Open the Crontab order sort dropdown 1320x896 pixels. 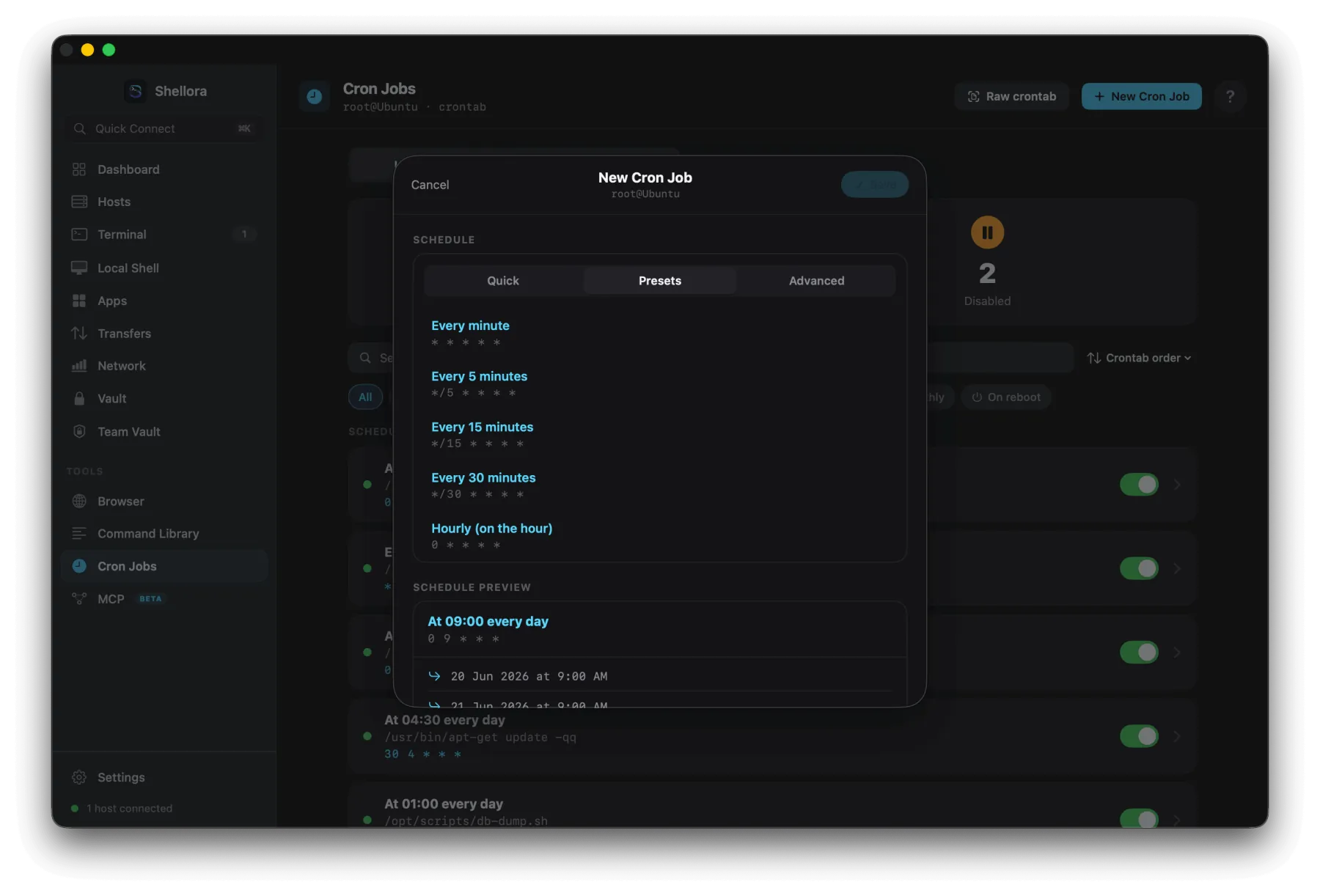pos(1139,358)
